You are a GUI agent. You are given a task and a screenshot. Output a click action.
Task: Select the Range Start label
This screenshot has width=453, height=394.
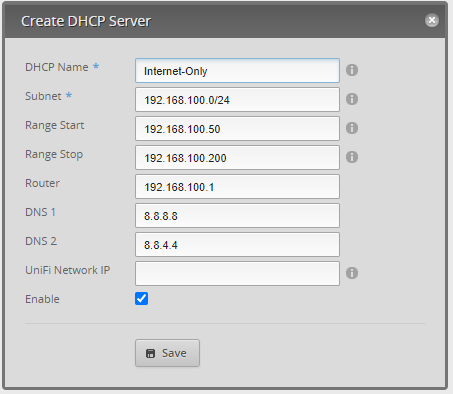pos(55,126)
